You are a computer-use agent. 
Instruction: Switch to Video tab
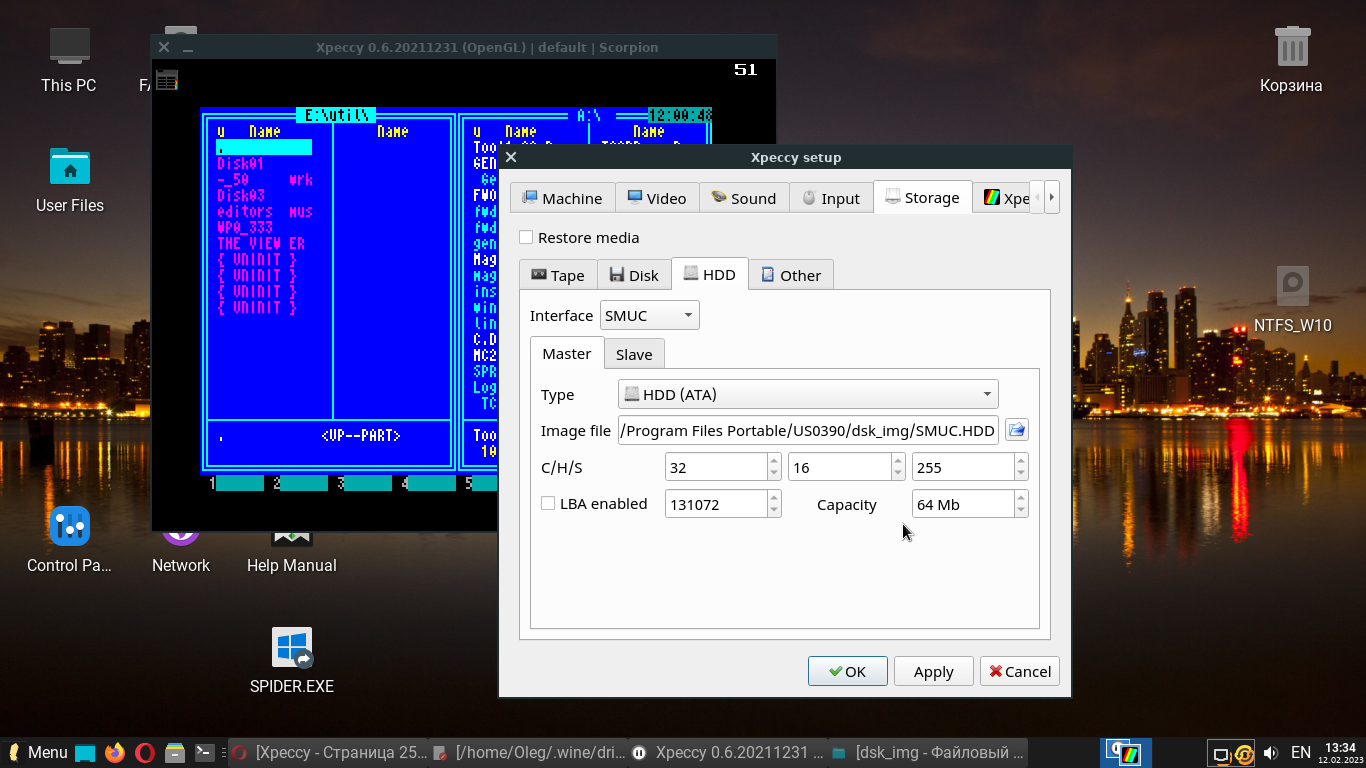pos(657,198)
